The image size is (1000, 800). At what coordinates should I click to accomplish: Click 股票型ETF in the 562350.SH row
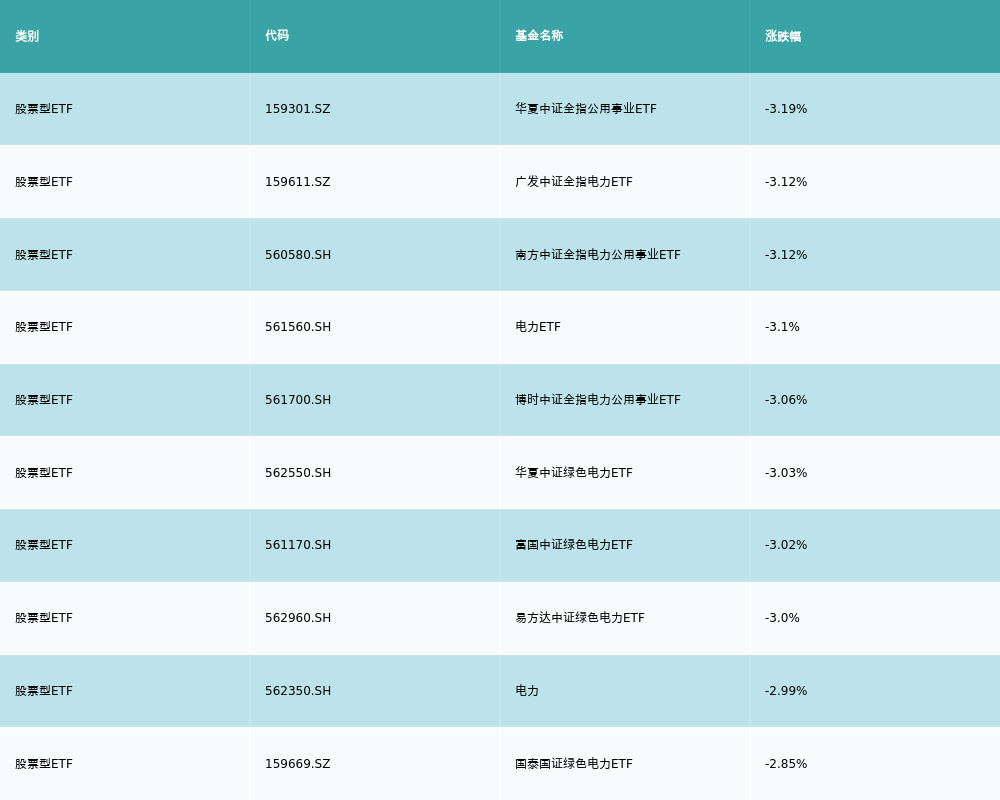click(x=44, y=691)
